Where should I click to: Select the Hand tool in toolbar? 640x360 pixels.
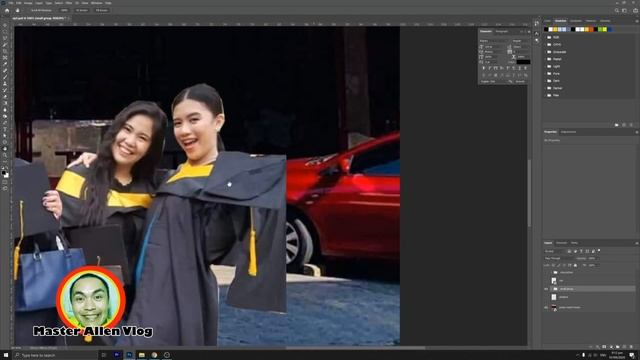[5, 149]
